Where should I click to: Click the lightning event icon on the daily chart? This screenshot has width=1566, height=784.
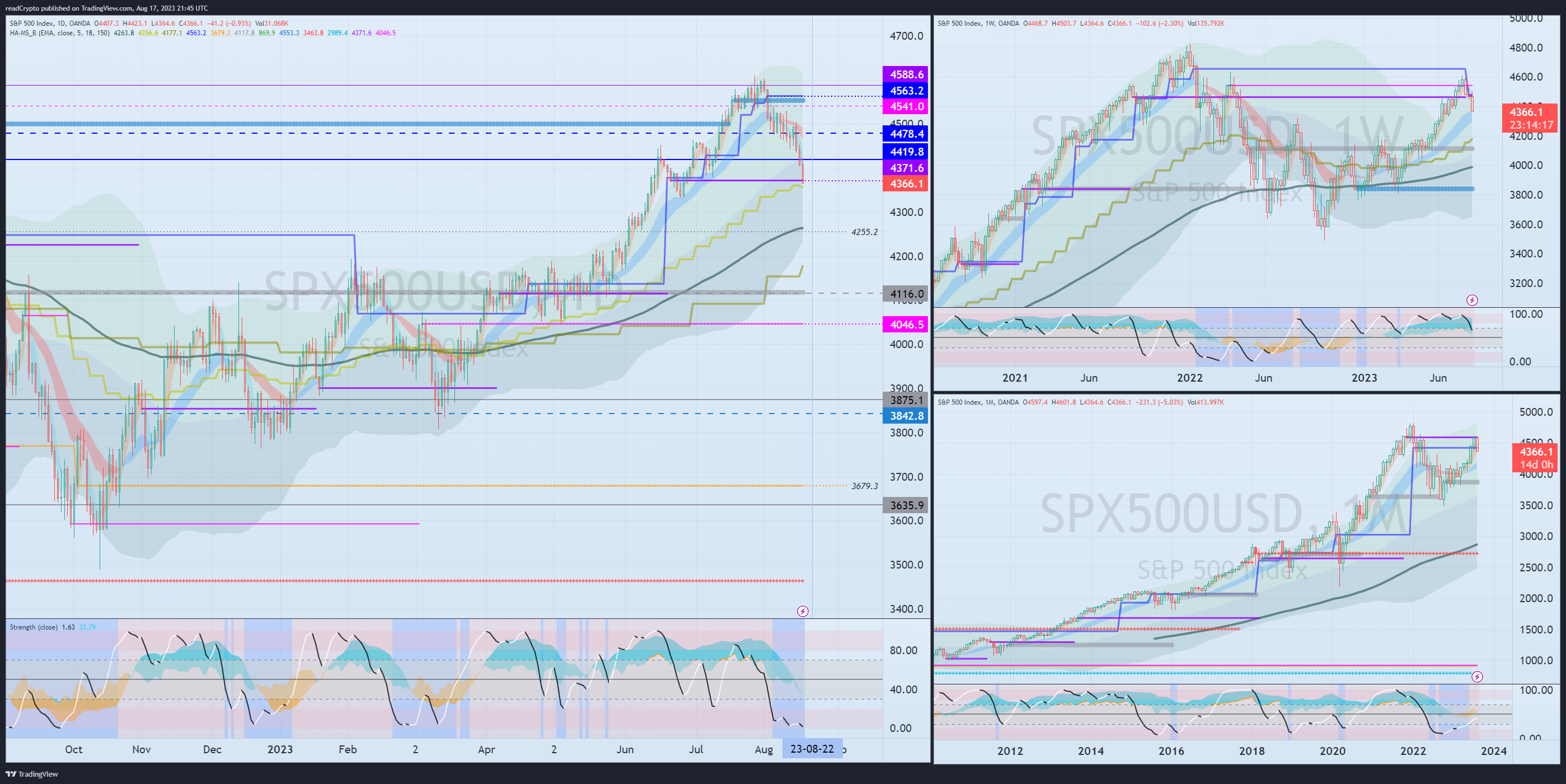click(803, 611)
